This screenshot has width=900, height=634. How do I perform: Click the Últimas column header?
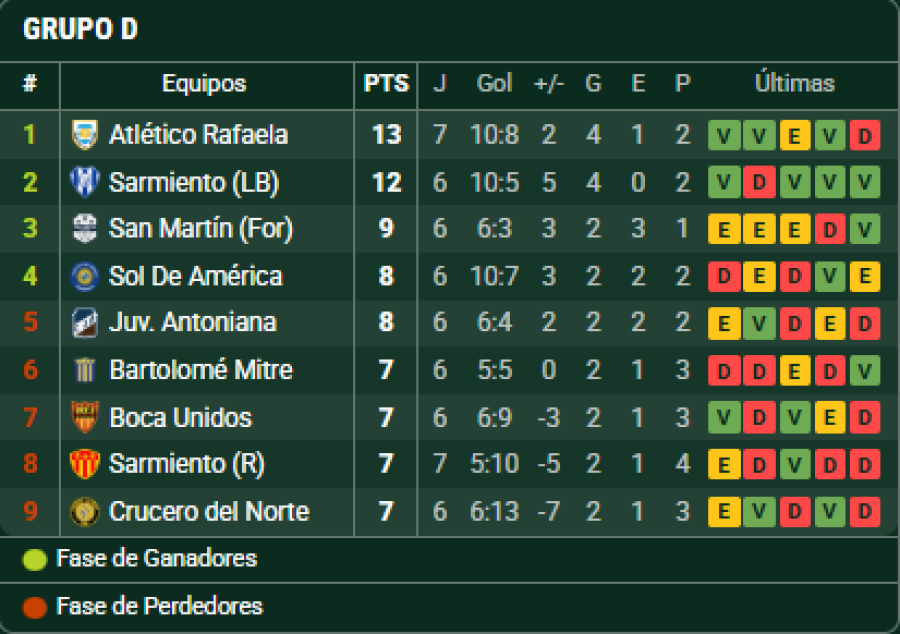(x=794, y=84)
